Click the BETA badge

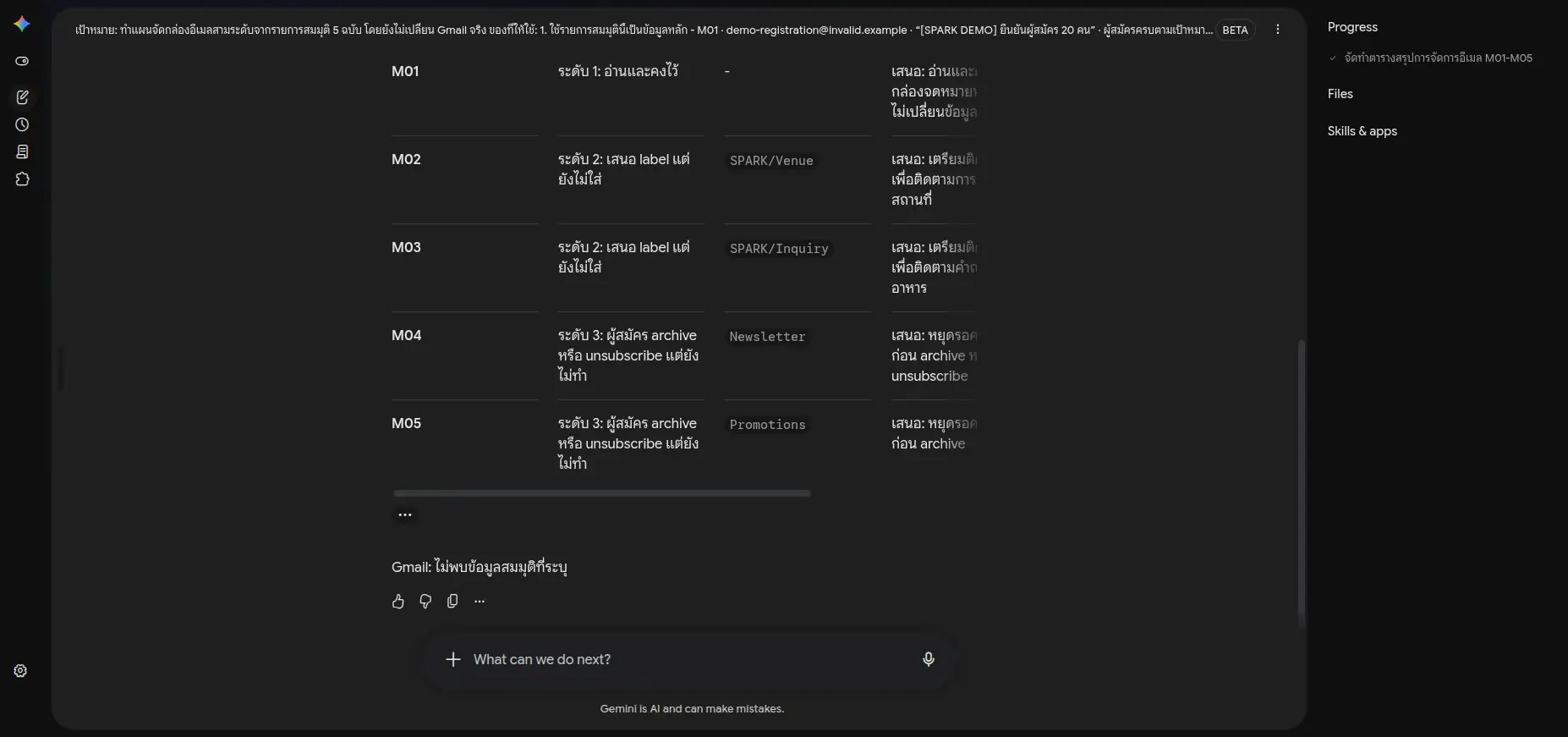pos(1235,30)
